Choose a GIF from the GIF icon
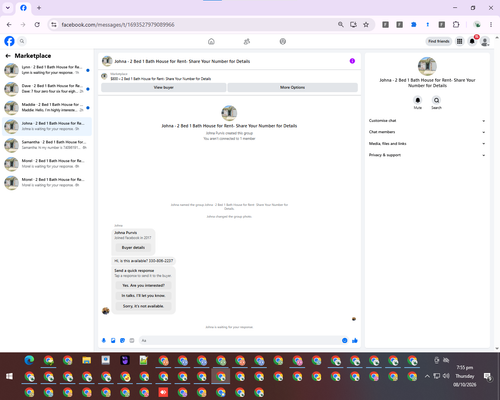The image size is (500, 400). (132, 340)
